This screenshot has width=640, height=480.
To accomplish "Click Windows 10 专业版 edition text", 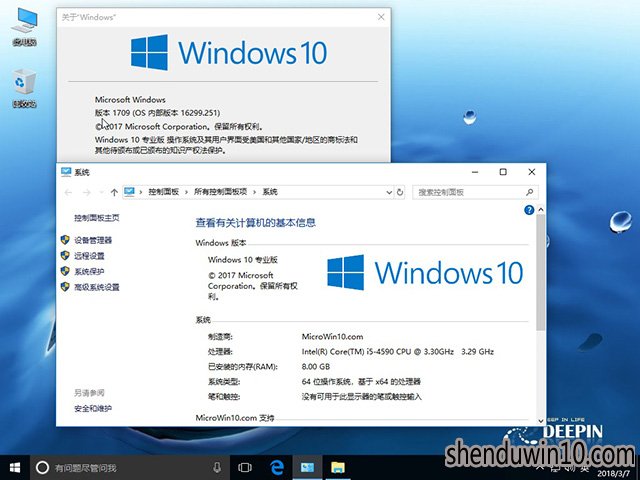I will point(243,260).
